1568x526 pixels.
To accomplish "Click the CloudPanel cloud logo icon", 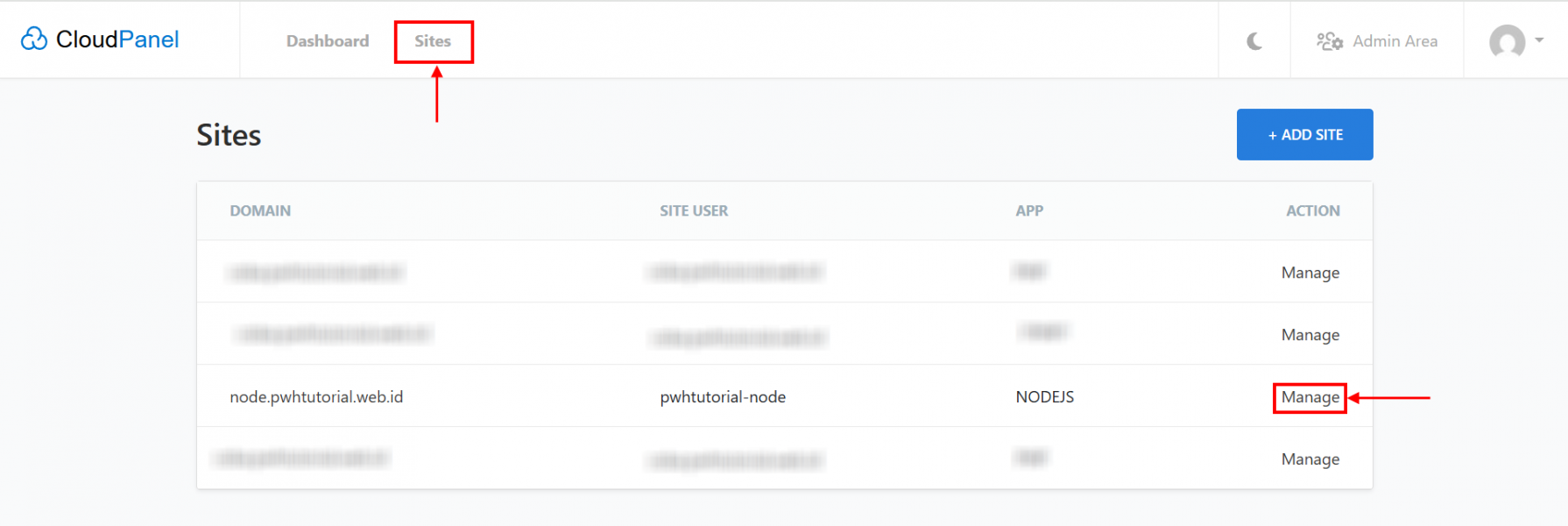I will tap(34, 39).
